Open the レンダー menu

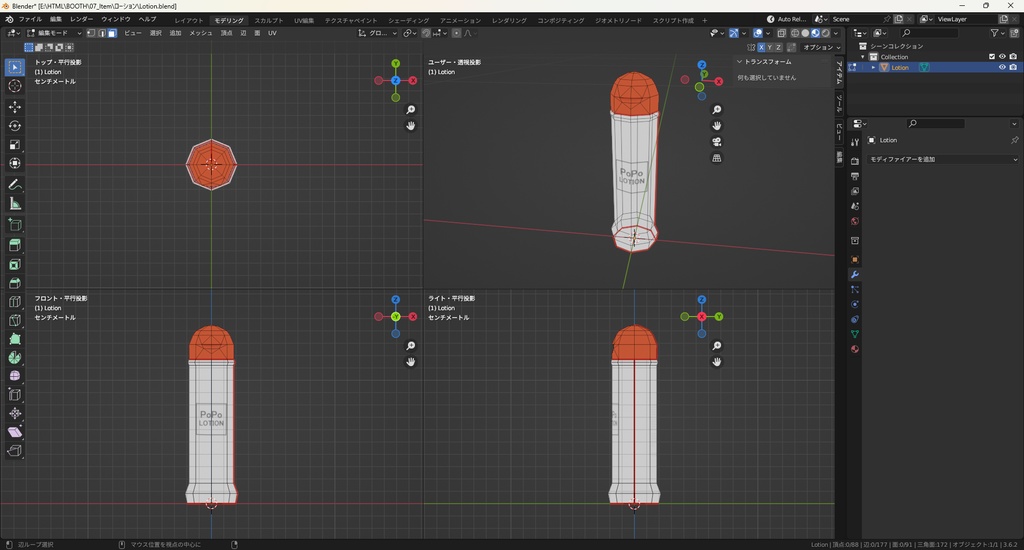(82, 20)
